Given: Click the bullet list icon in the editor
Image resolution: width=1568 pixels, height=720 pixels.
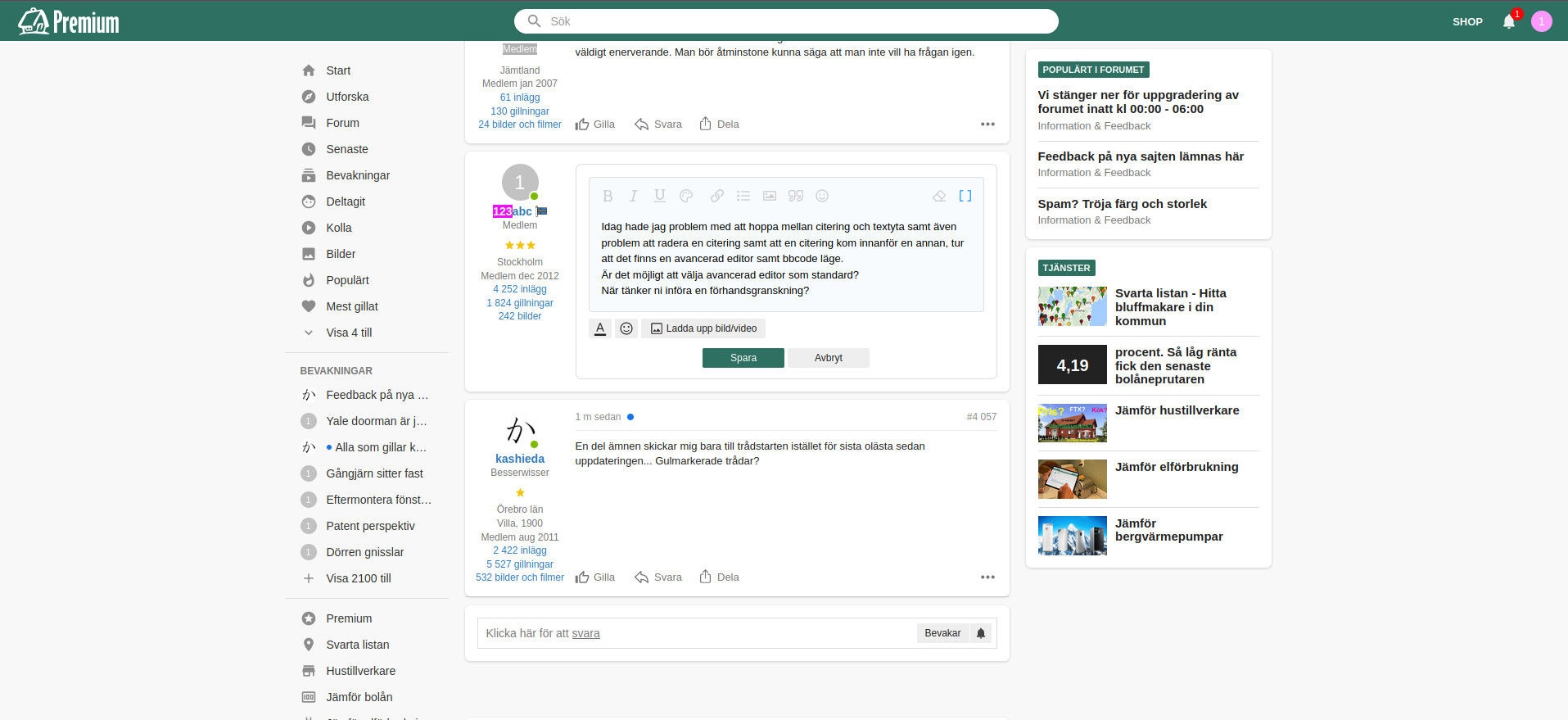Looking at the screenshot, I should coord(743,196).
